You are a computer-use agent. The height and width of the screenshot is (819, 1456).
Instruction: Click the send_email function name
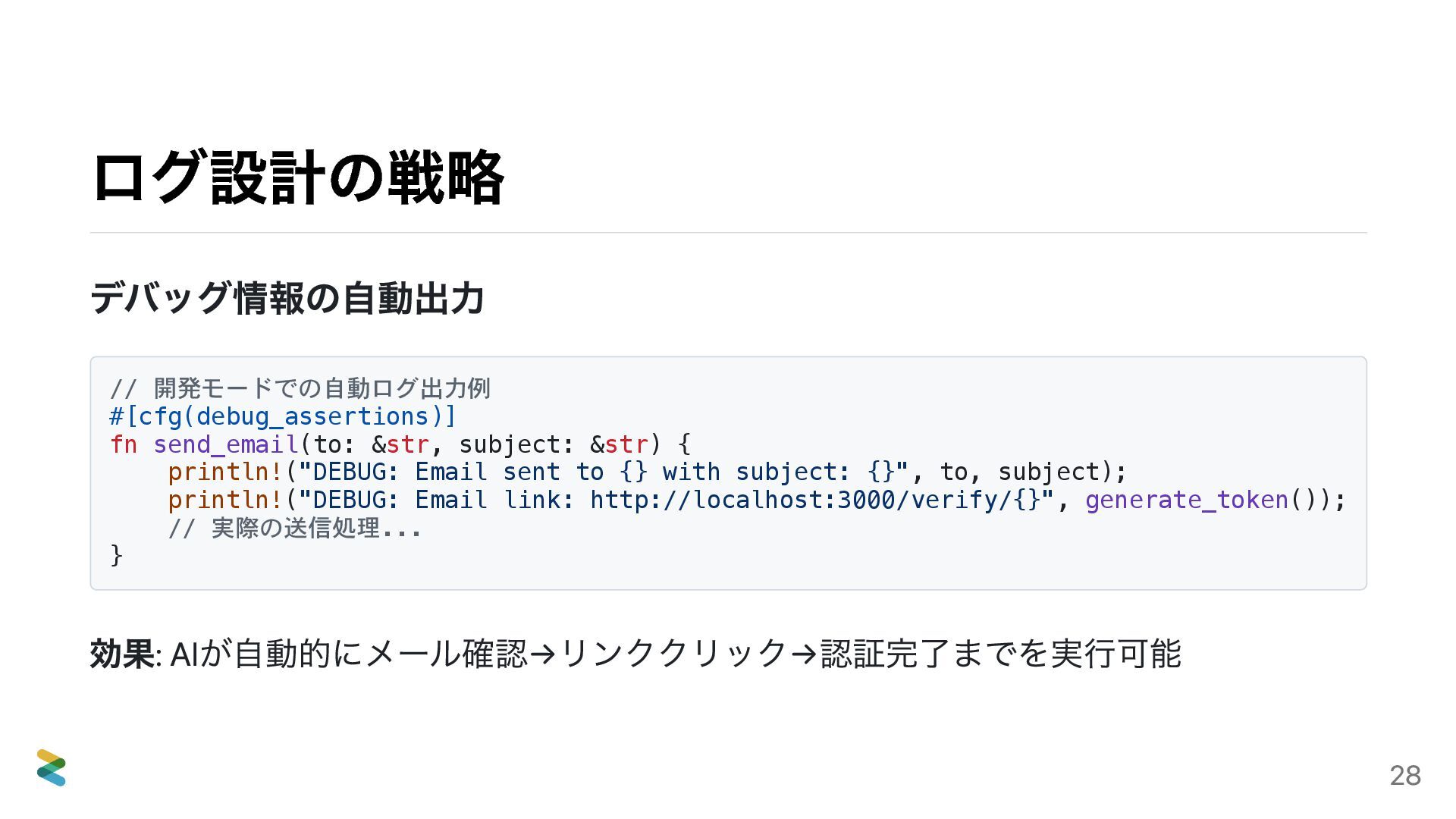[226, 444]
